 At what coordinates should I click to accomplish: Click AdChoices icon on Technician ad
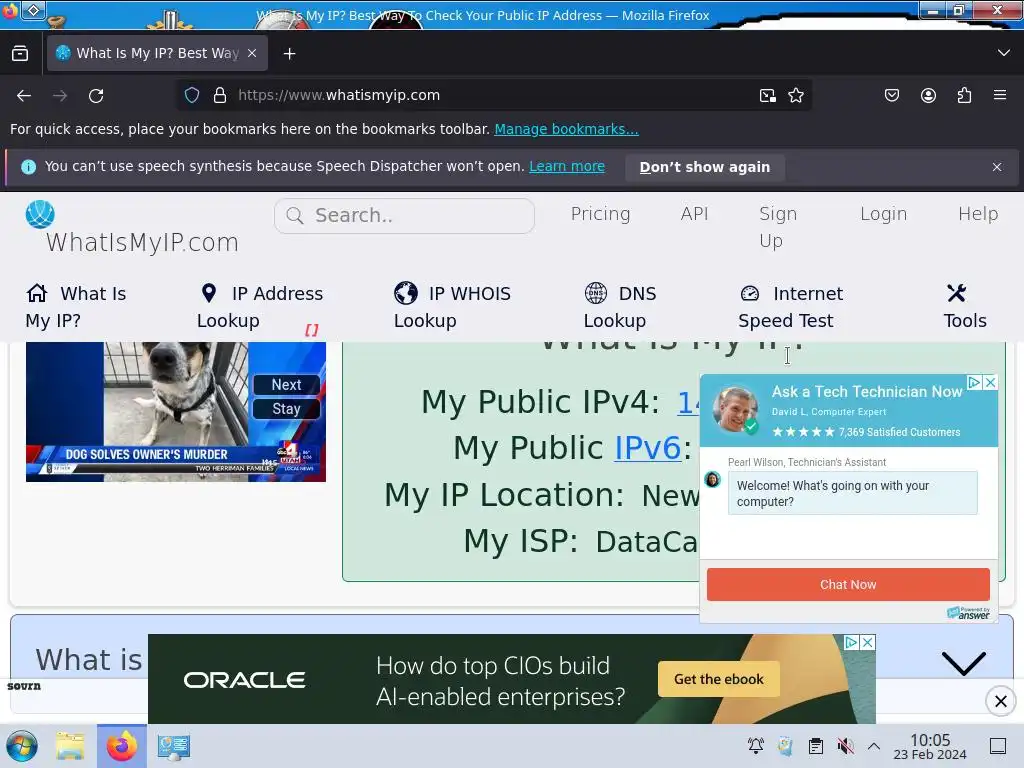click(975, 383)
